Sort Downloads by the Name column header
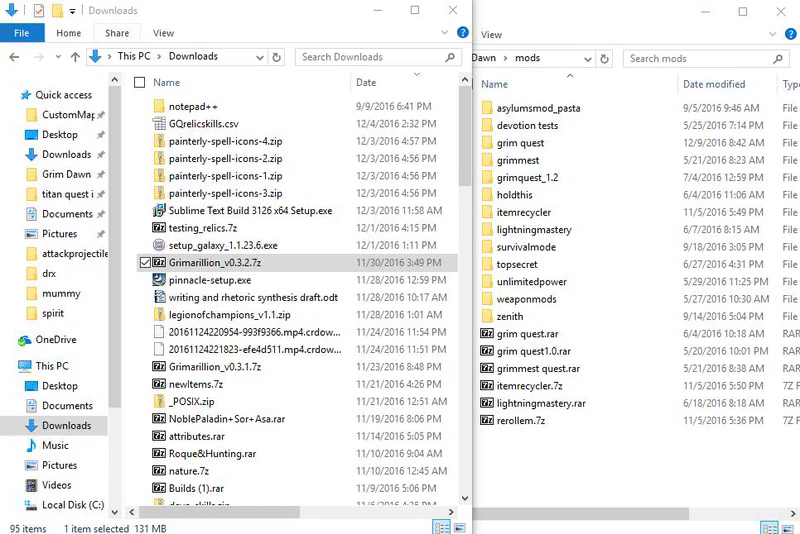This screenshot has height=534, width=800. pos(166,82)
